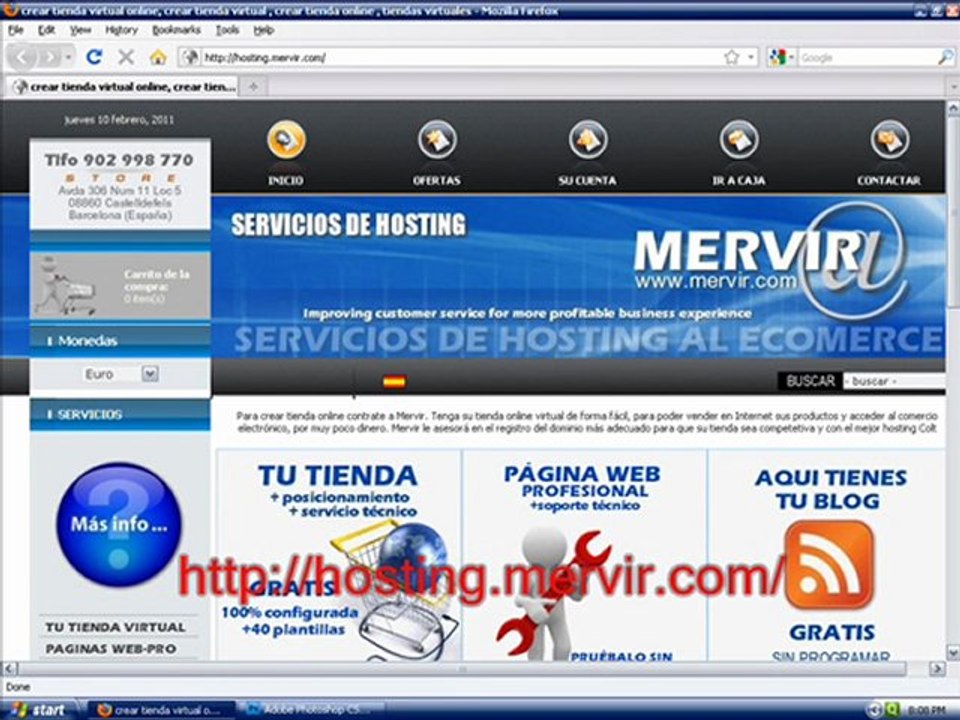960x720 pixels.
Task: Click the OFERTAS round nav icon
Action: [437, 140]
